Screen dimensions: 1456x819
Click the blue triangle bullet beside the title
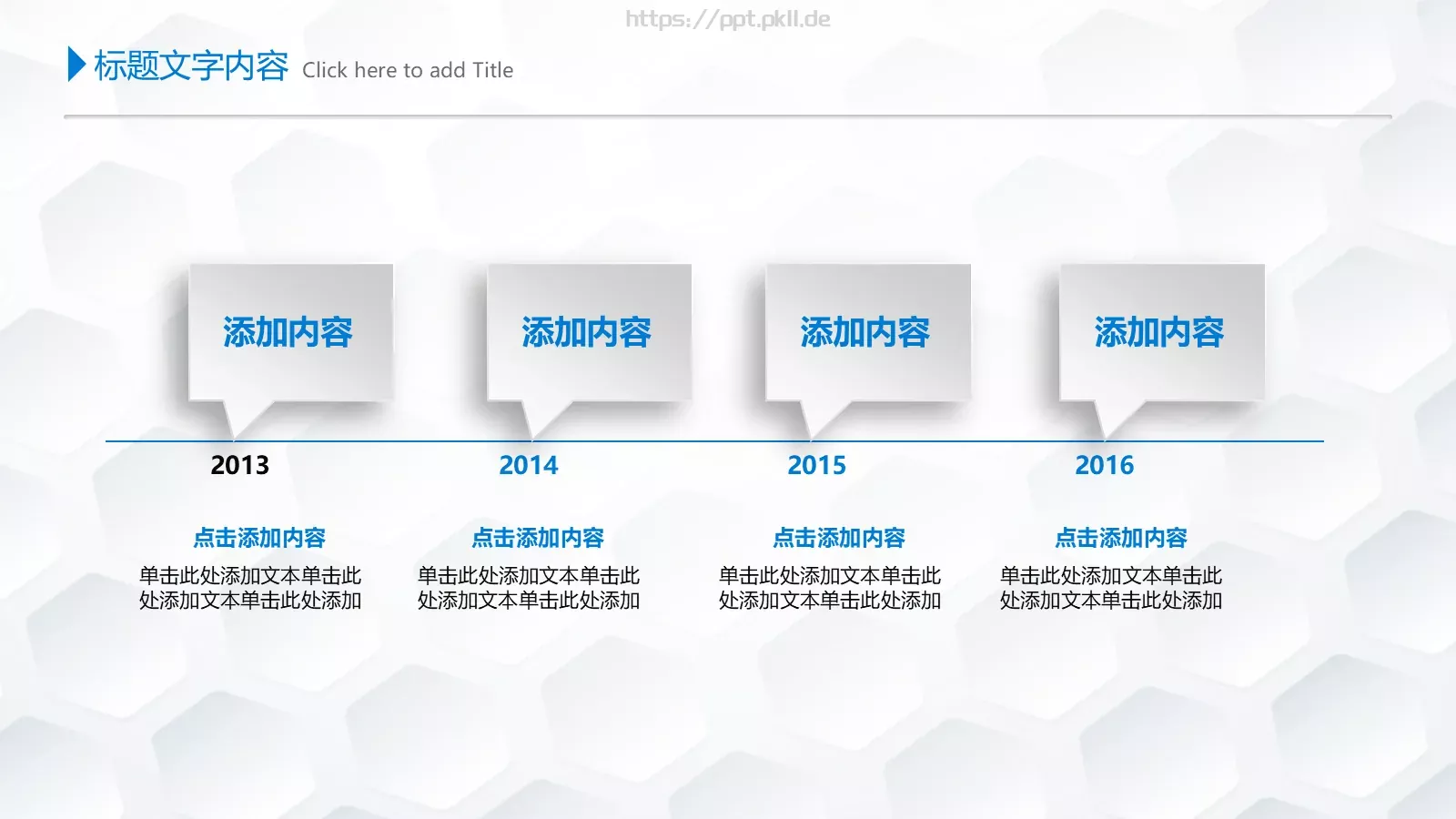(77, 65)
